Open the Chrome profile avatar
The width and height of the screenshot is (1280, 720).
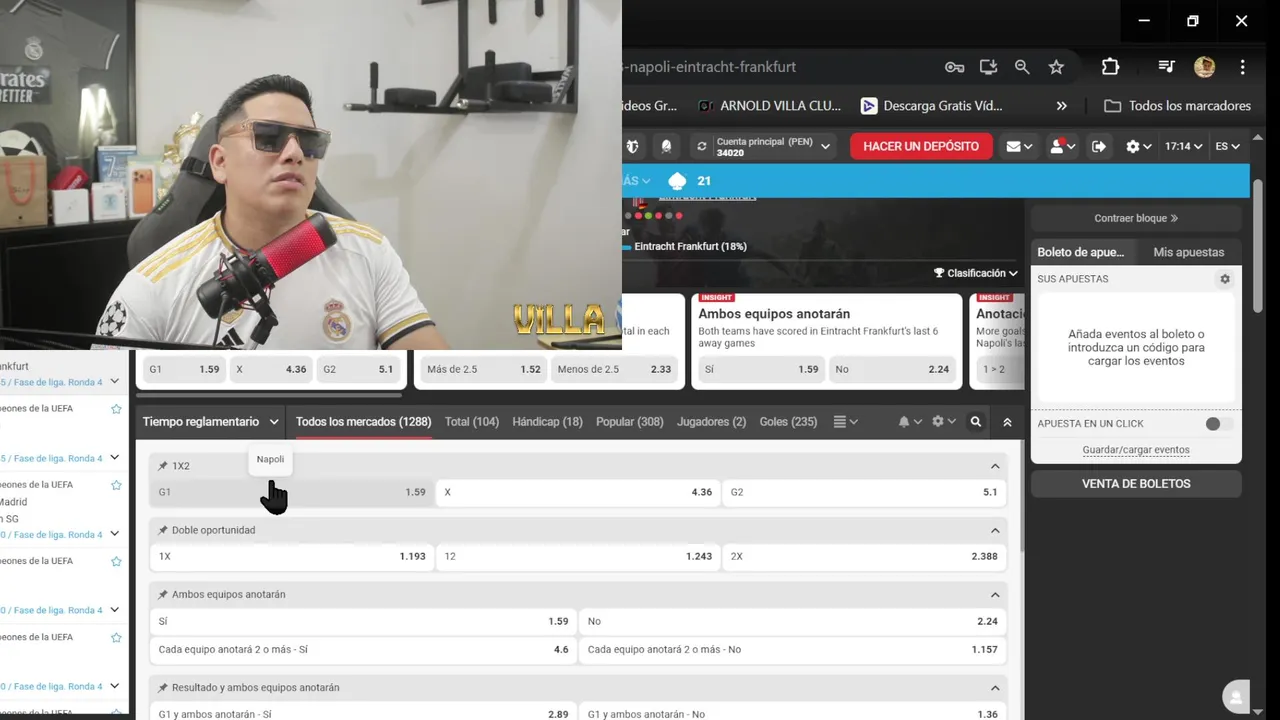[1204, 67]
